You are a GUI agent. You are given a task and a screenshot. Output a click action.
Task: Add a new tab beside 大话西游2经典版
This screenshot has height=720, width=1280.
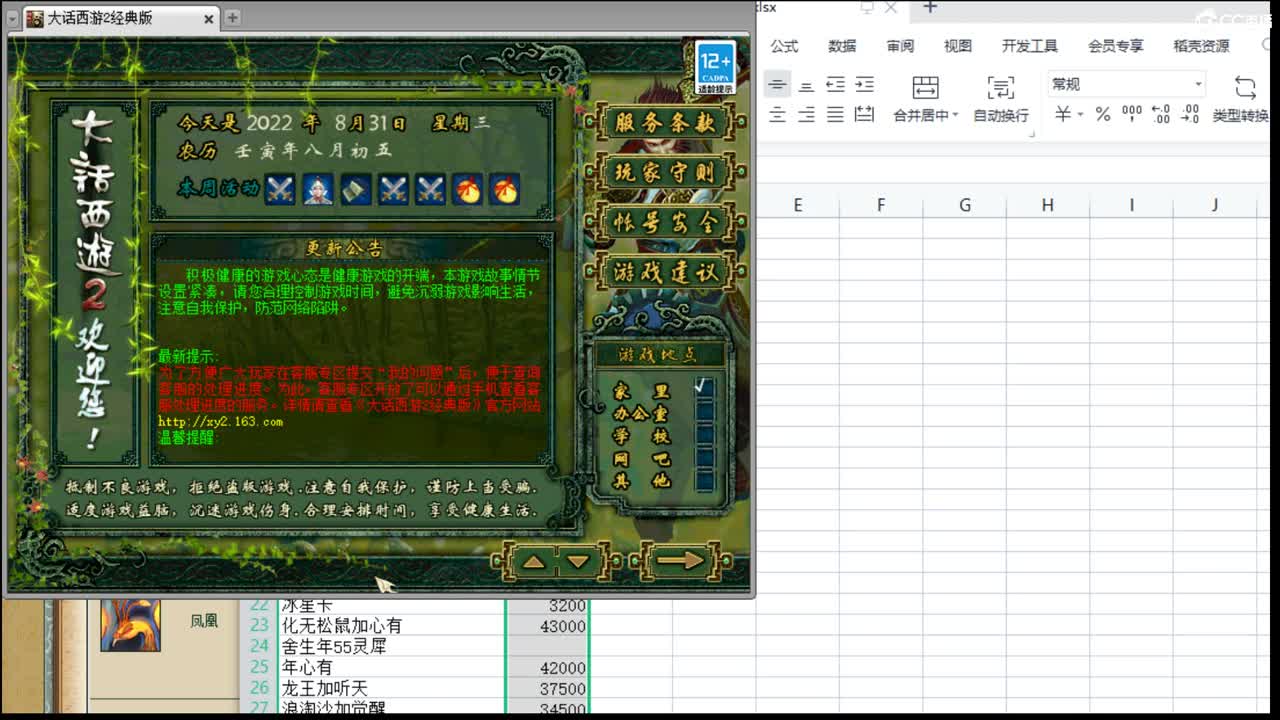click(232, 17)
